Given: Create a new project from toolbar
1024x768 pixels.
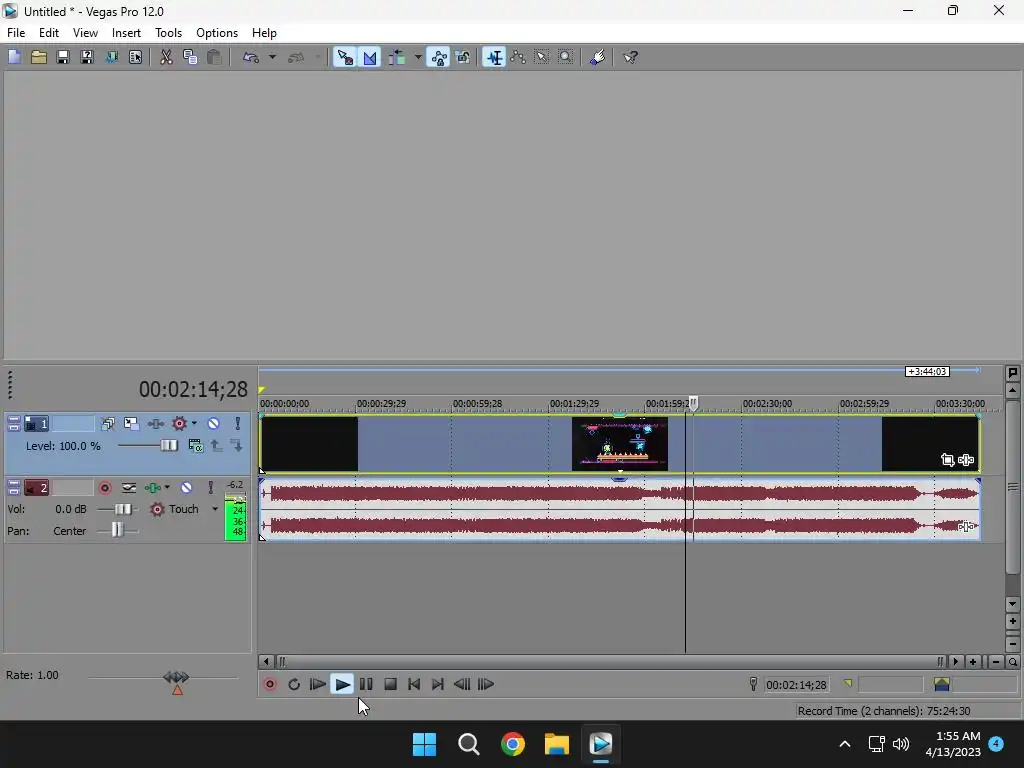Looking at the screenshot, I should (14, 57).
